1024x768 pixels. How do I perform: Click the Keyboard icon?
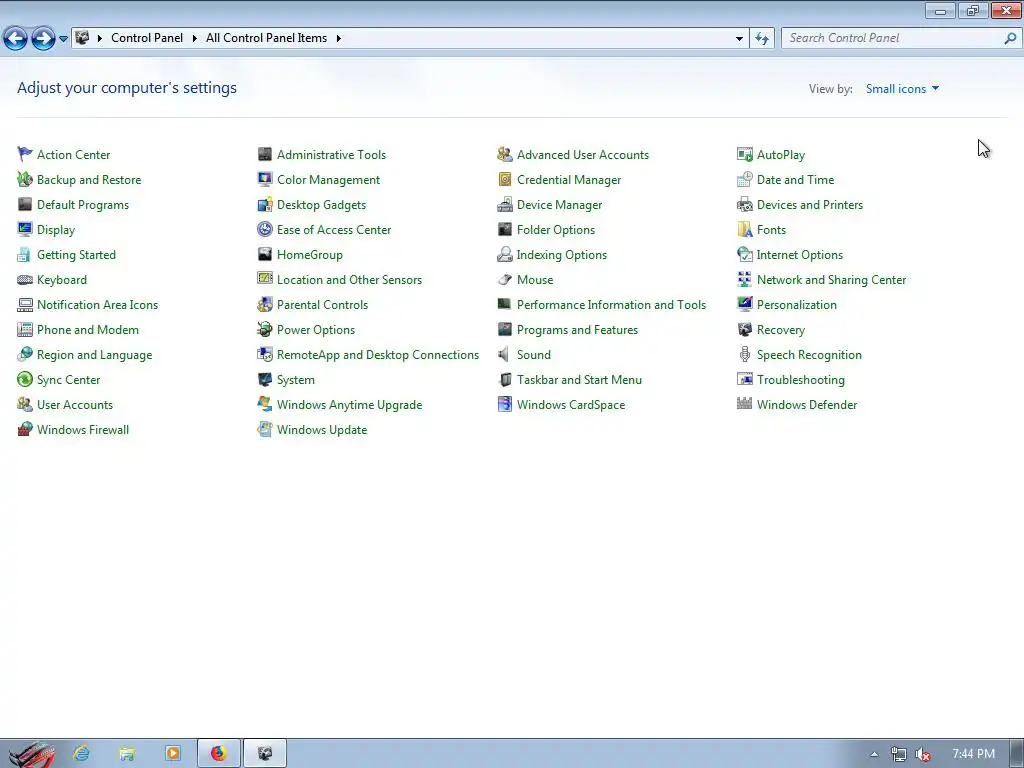point(25,280)
